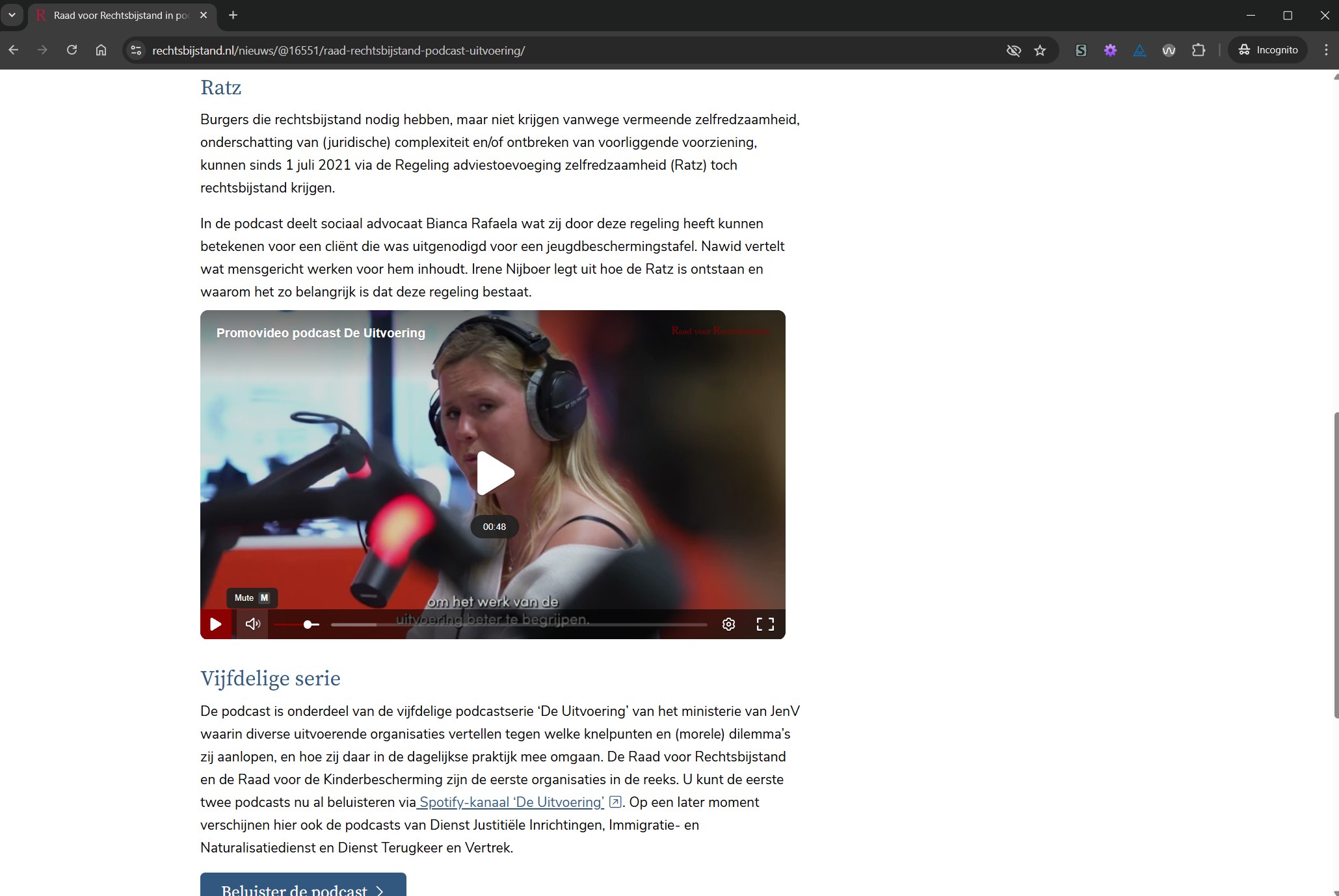
Task: Enter fullscreen video mode
Action: 765,624
